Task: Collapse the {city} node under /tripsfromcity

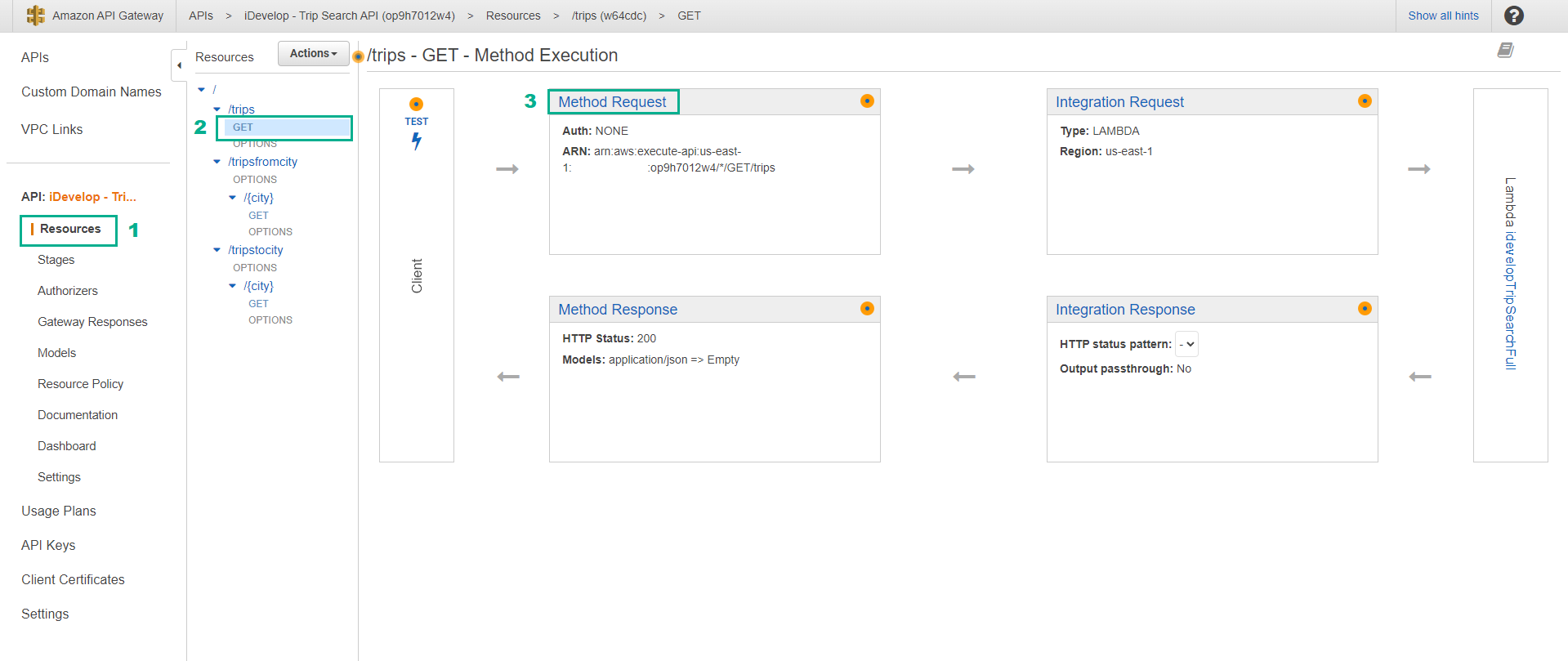Action: click(232, 197)
